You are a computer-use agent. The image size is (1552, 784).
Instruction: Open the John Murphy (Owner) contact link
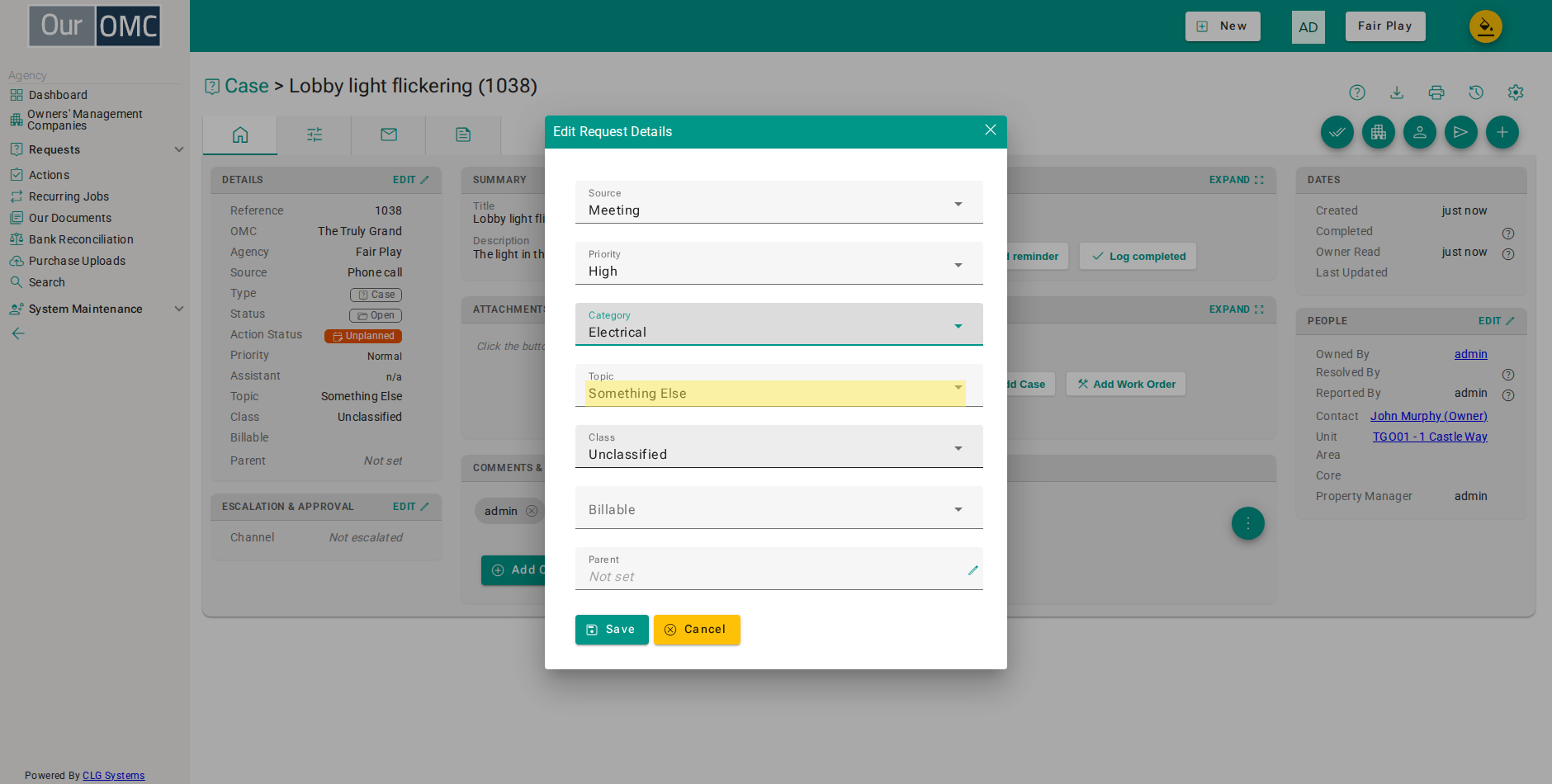[x=1429, y=416]
